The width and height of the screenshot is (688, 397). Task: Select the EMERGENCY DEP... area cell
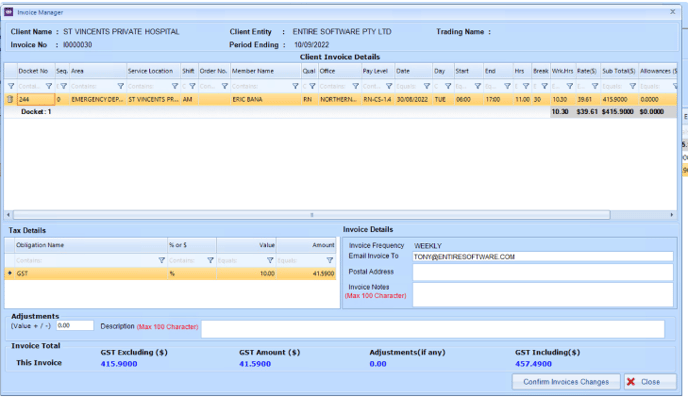point(98,100)
